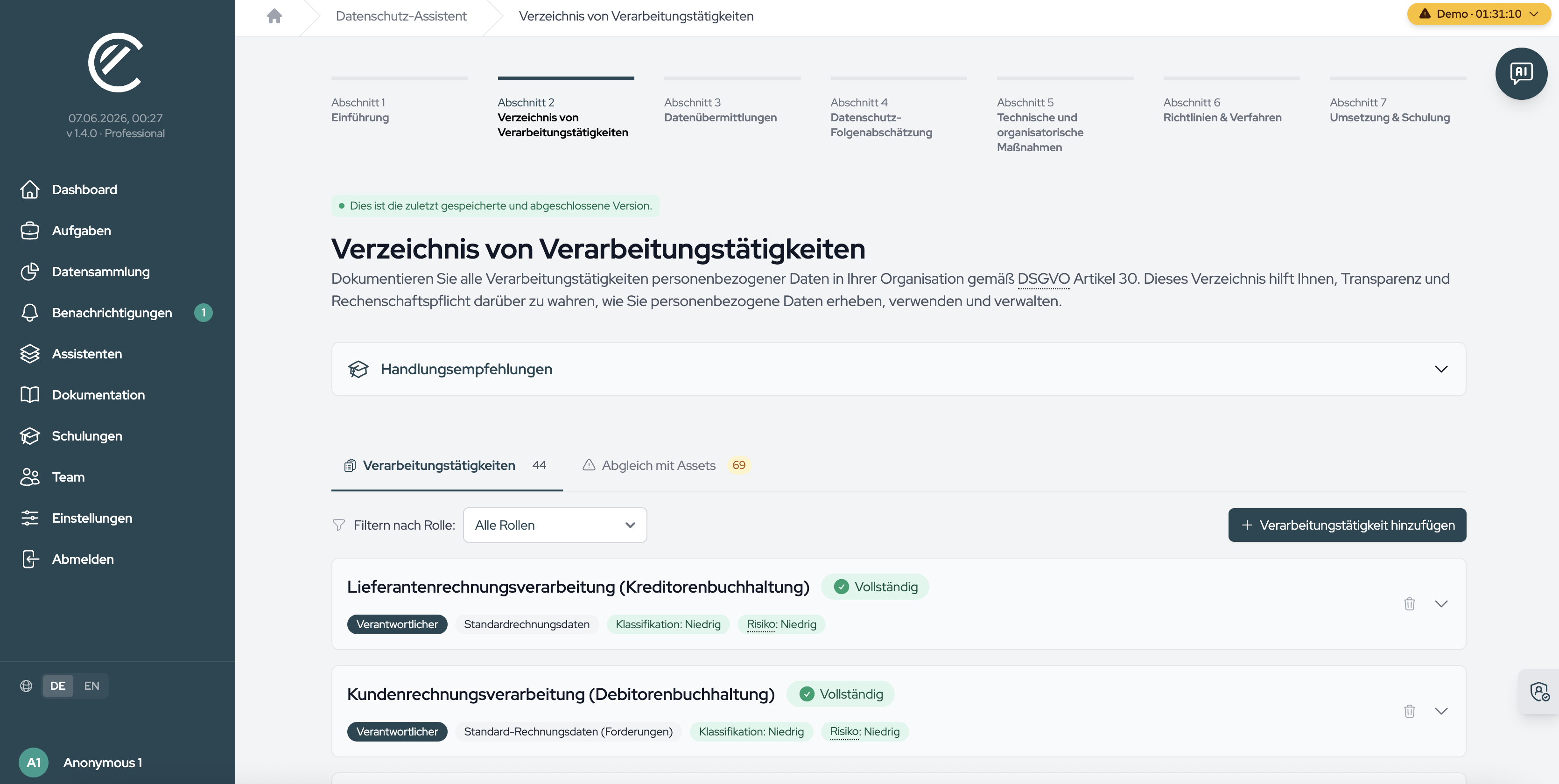Screen dimensions: 1559x784
Task: Click the home breadcrumb icon
Action: [x=274, y=16]
